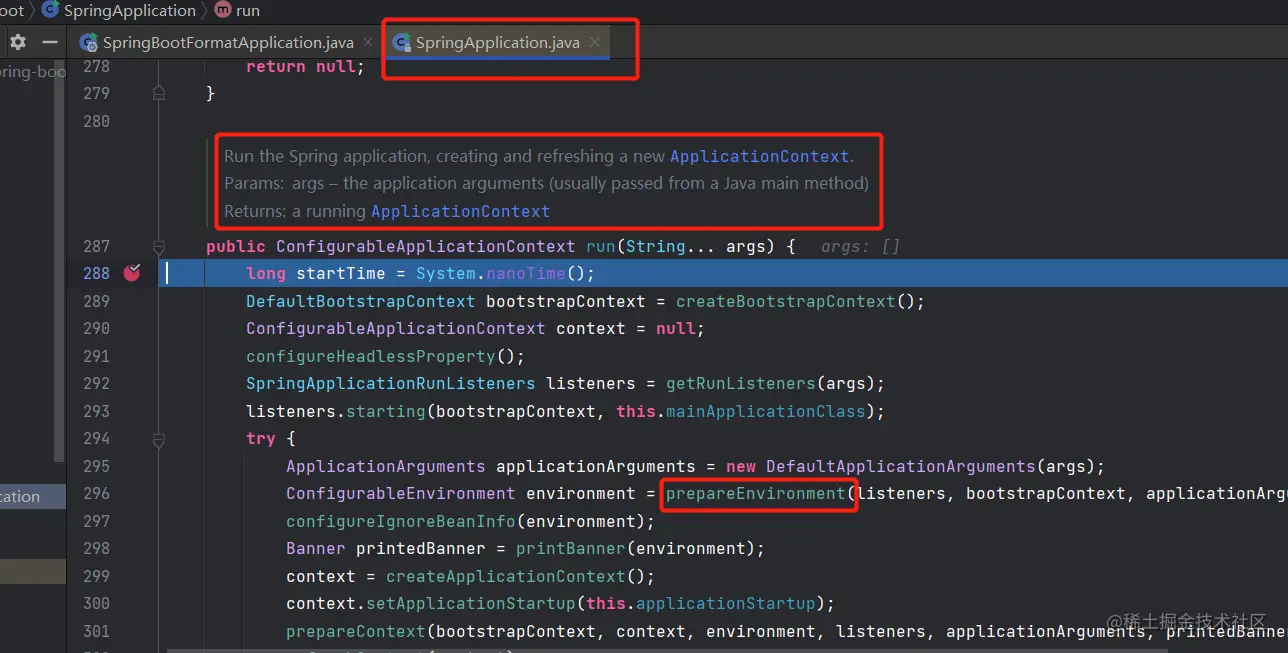Viewport: 1288px width, 653px height.
Task: Click prepareContext call on line 301
Action: (x=356, y=631)
